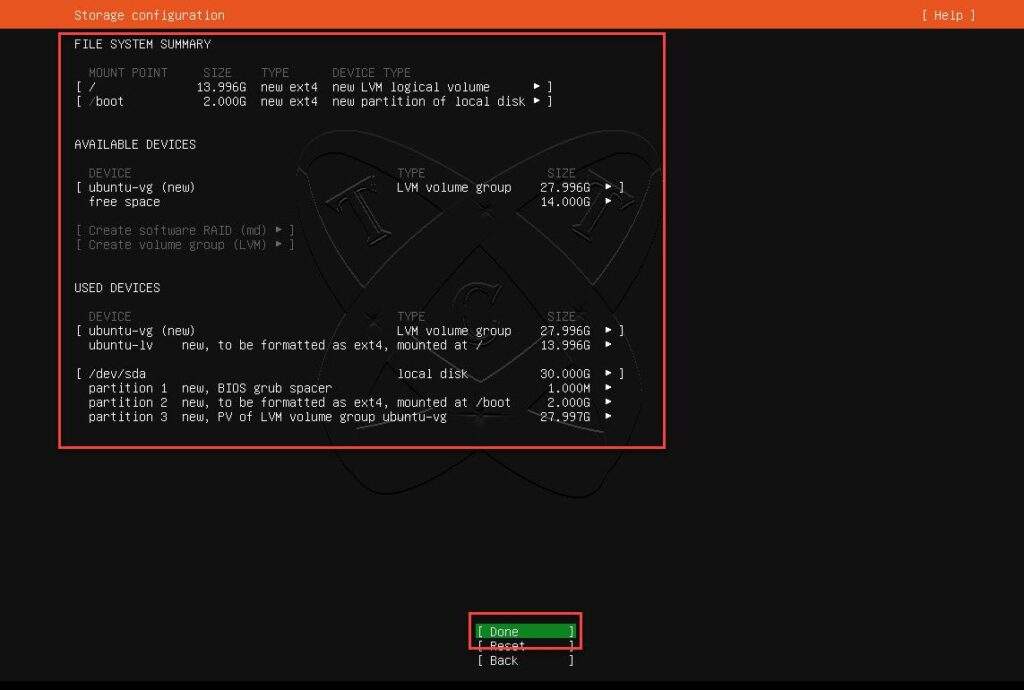Select the /boot mount point entry
The width and height of the screenshot is (1024, 690).
[x=314, y=101]
